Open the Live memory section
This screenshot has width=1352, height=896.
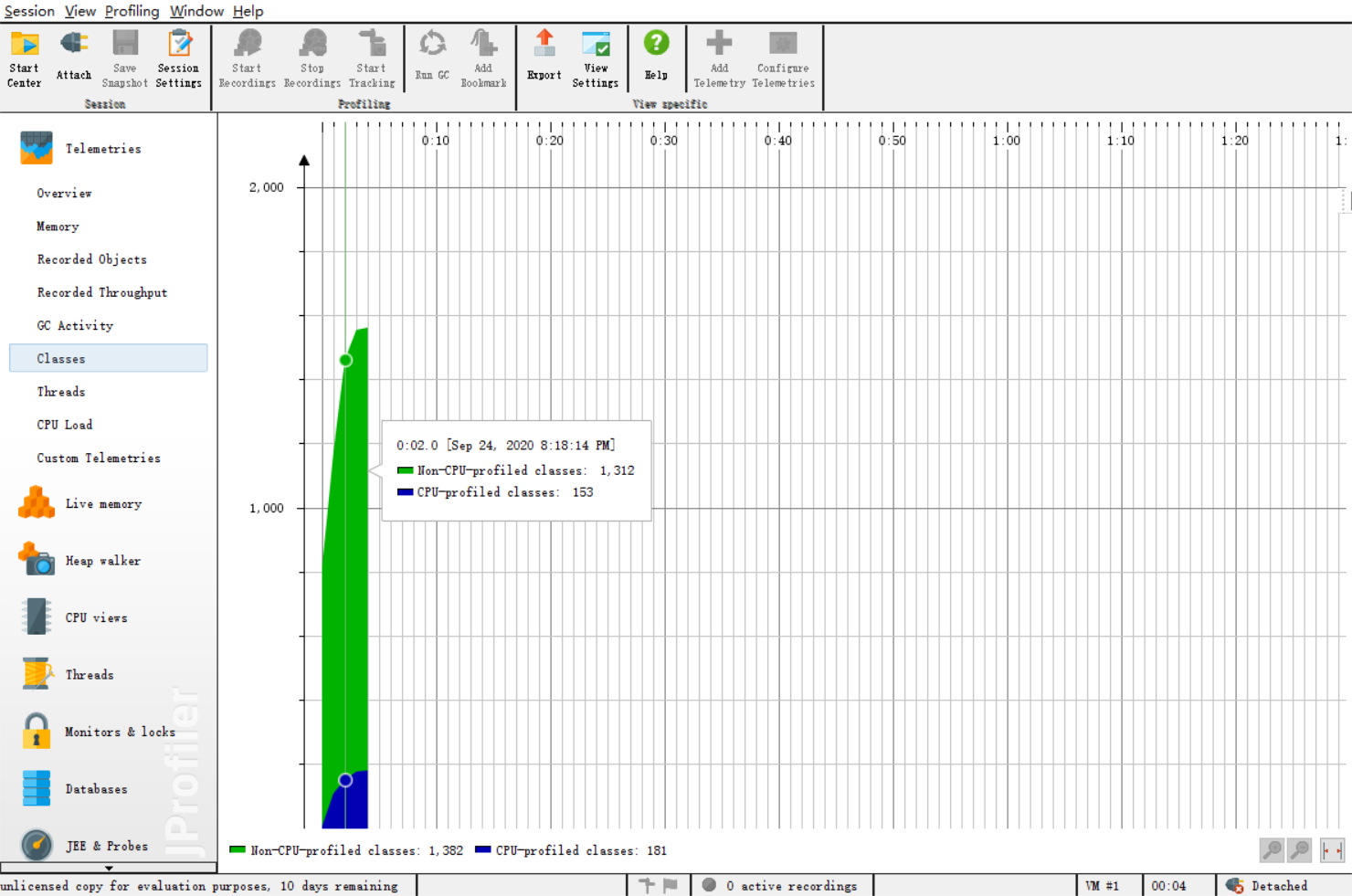click(x=81, y=503)
